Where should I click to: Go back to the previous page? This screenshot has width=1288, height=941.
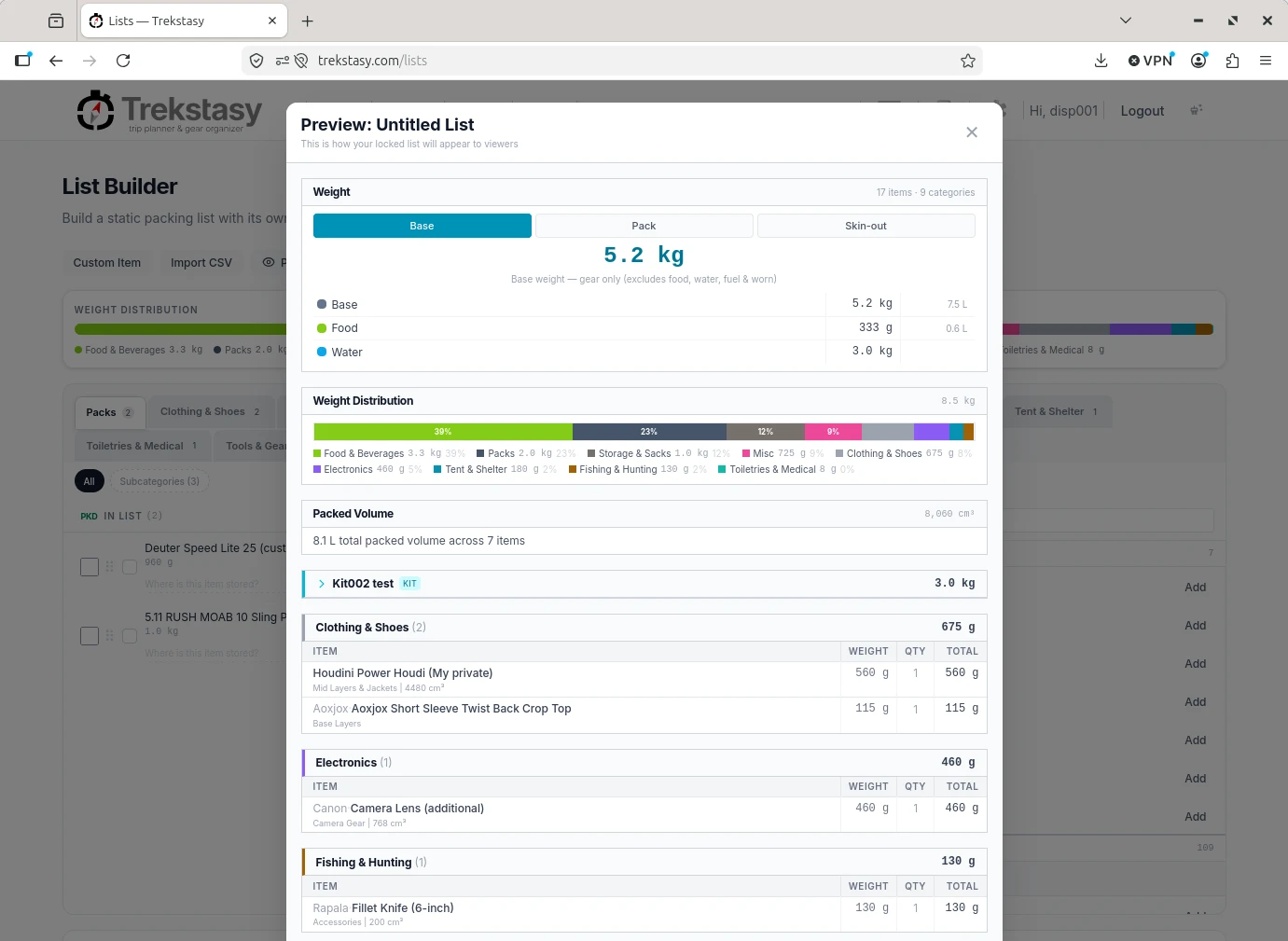tap(56, 61)
